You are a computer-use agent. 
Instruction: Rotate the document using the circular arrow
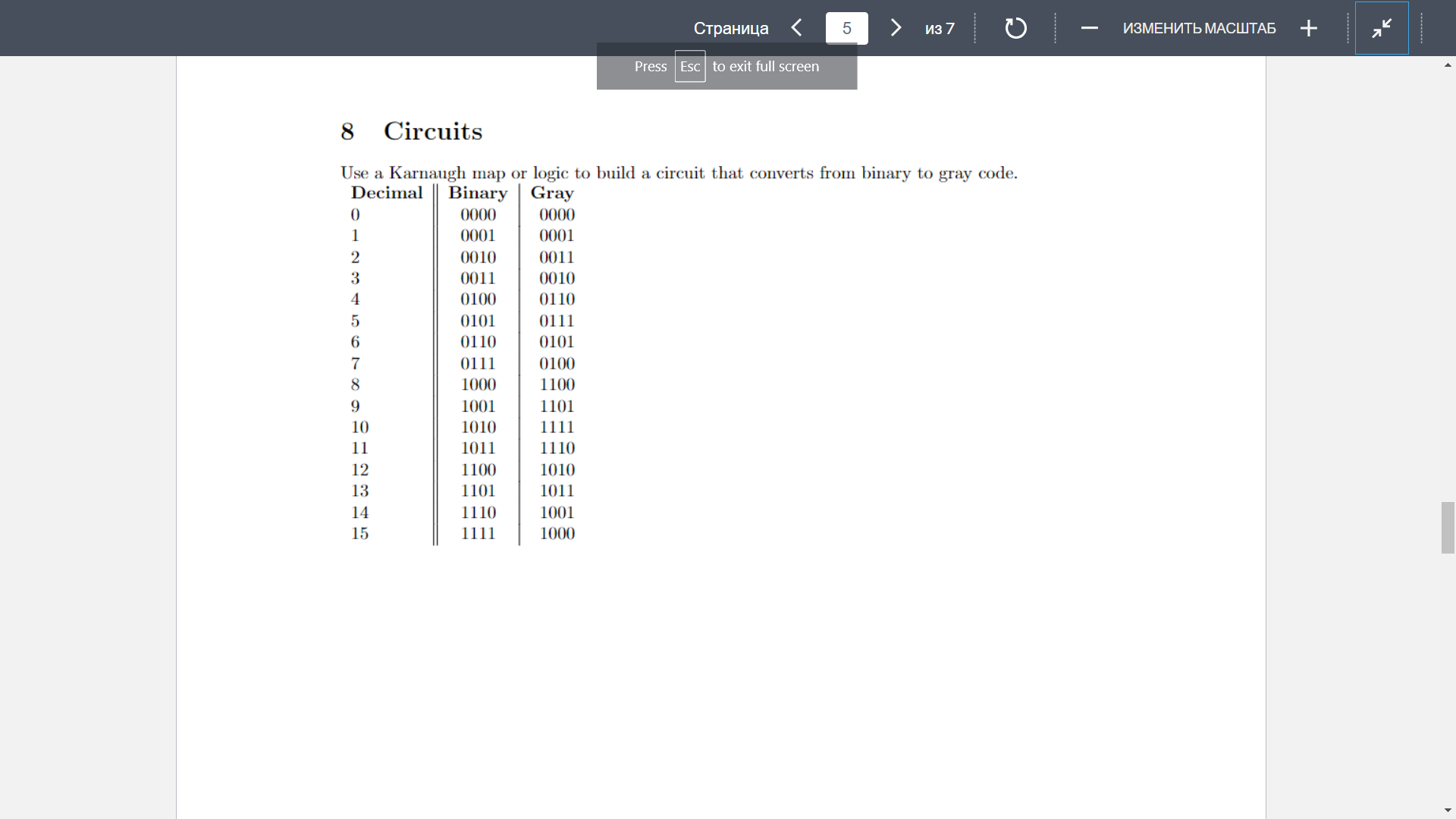pos(1015,28)
